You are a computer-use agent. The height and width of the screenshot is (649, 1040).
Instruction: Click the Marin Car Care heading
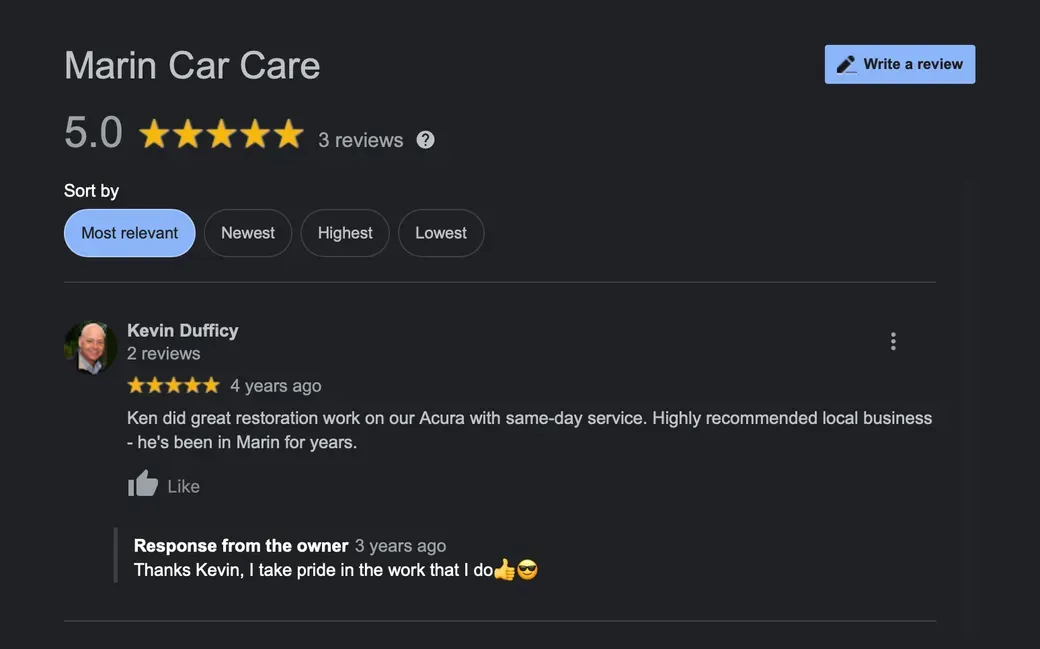(x=192, y=66)
